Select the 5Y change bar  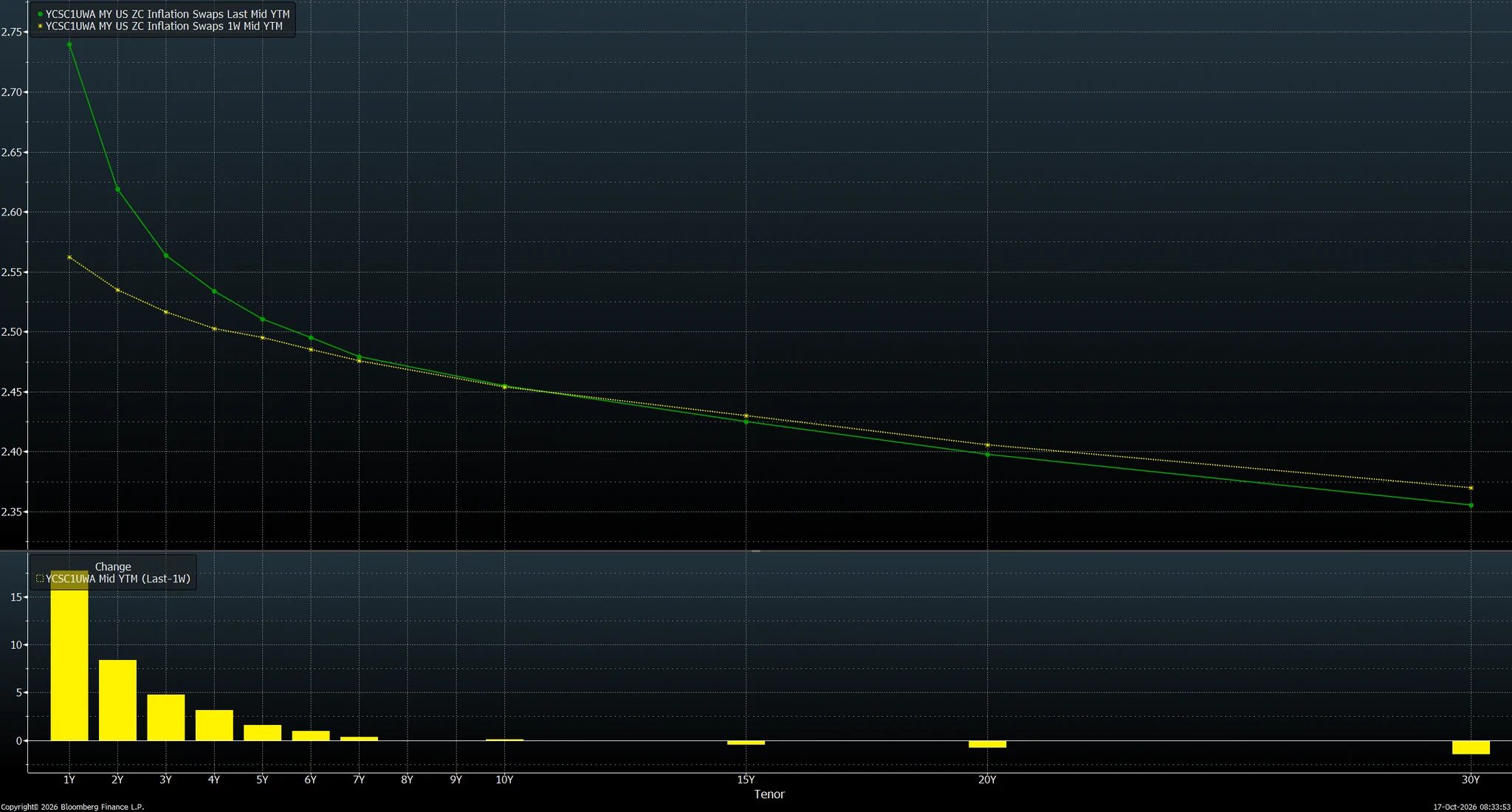point(263,732)
